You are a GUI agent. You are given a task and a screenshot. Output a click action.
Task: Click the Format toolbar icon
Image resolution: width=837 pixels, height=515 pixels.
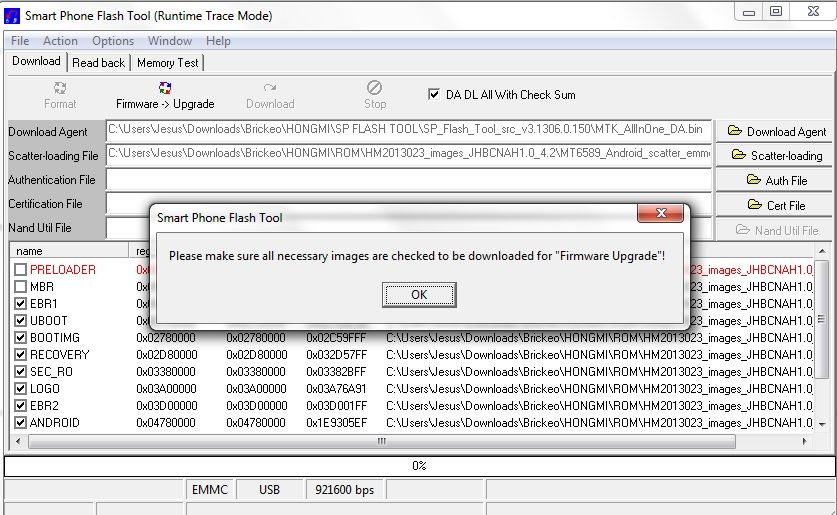coord(60,89)
